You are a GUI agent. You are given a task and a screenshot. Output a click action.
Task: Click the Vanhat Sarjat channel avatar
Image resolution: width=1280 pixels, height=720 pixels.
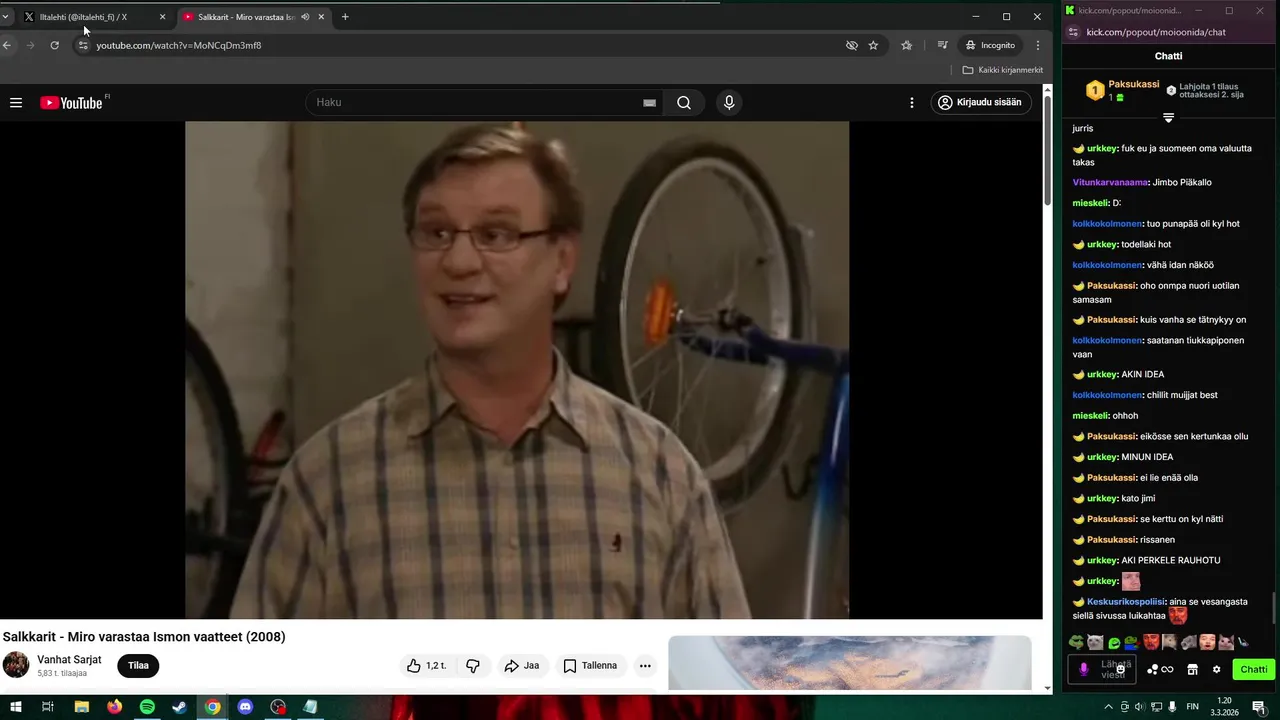tap(16, 665)
